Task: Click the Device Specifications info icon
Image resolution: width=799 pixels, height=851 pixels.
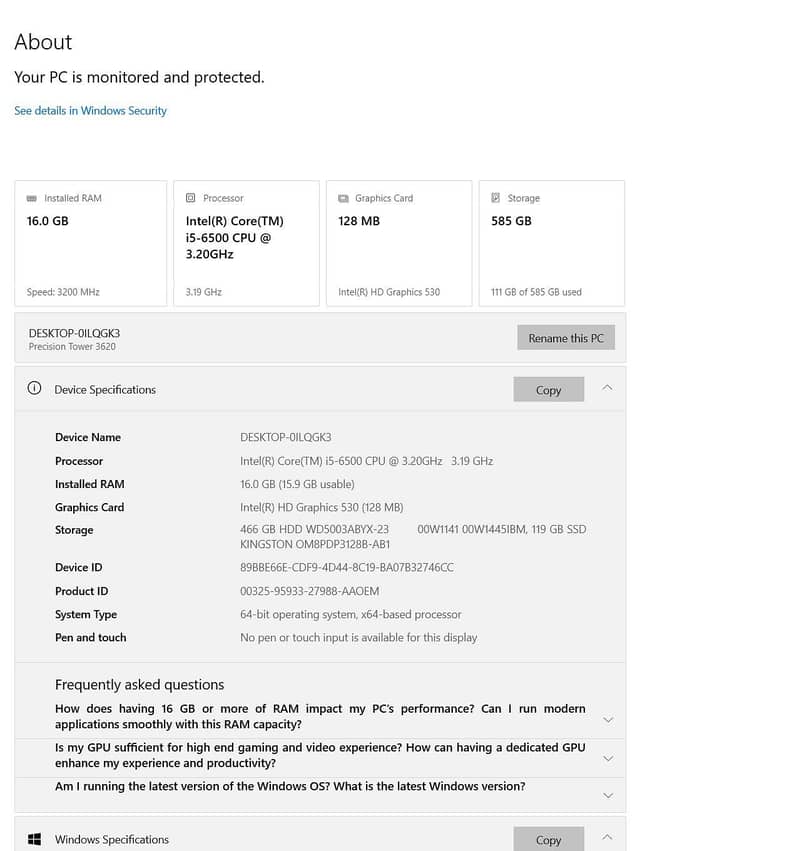Action: click(x=34, y=388)
